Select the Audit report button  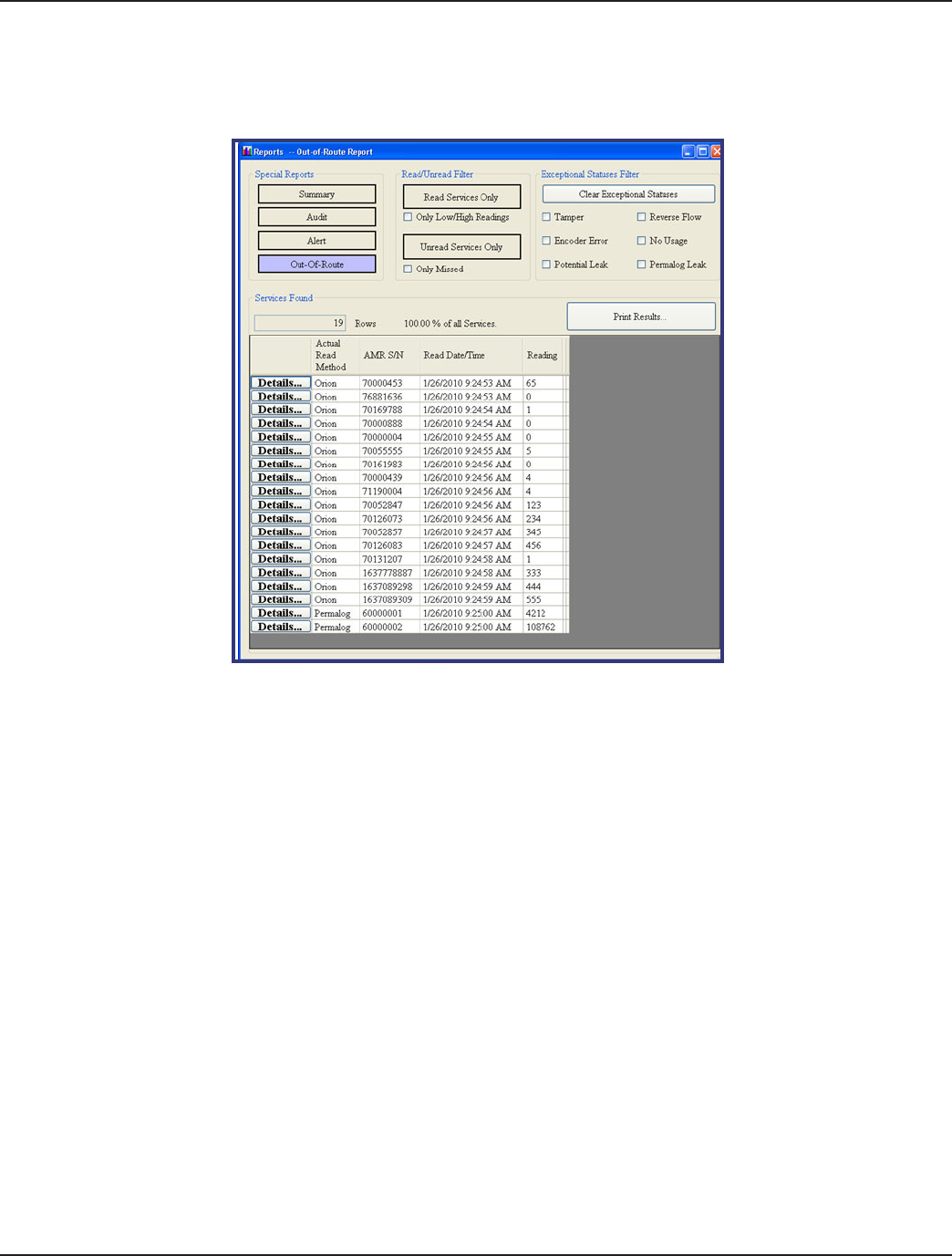point(316,217)
